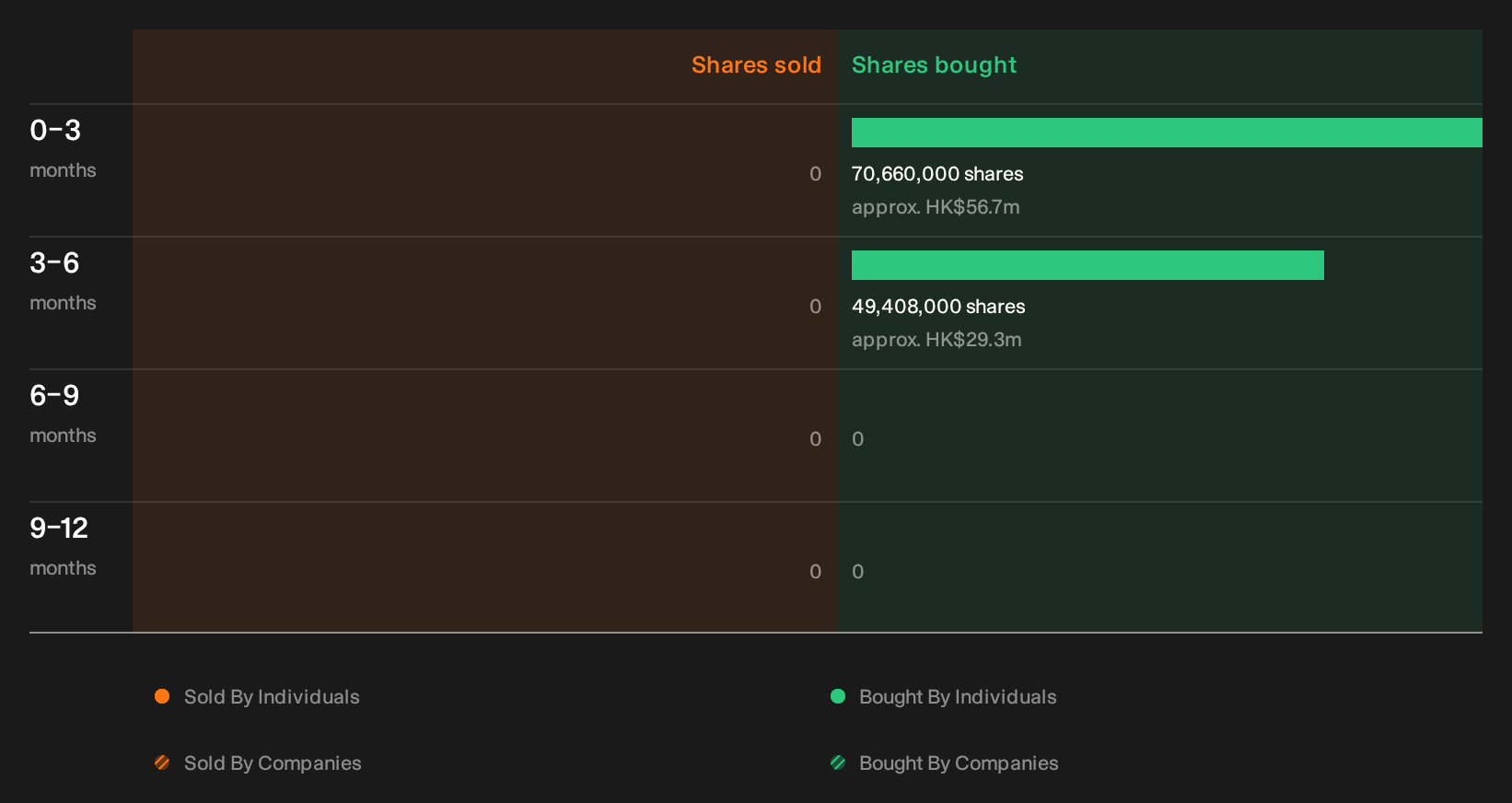Select the Bought By Individuals legend label
This screenshot has height=803, width=1512.
[x=958, y=697]
